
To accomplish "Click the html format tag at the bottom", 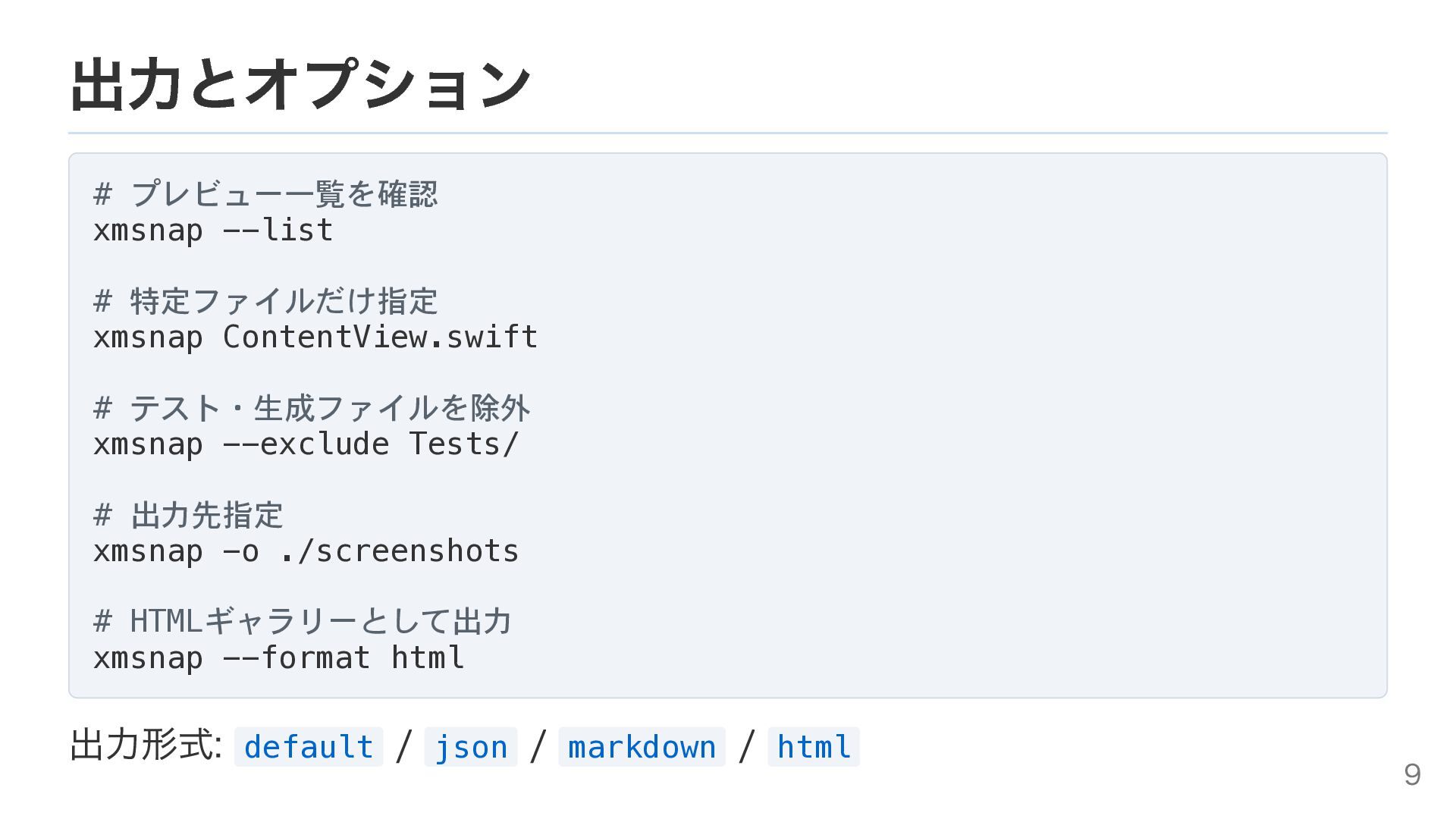I will coord(814,747).
